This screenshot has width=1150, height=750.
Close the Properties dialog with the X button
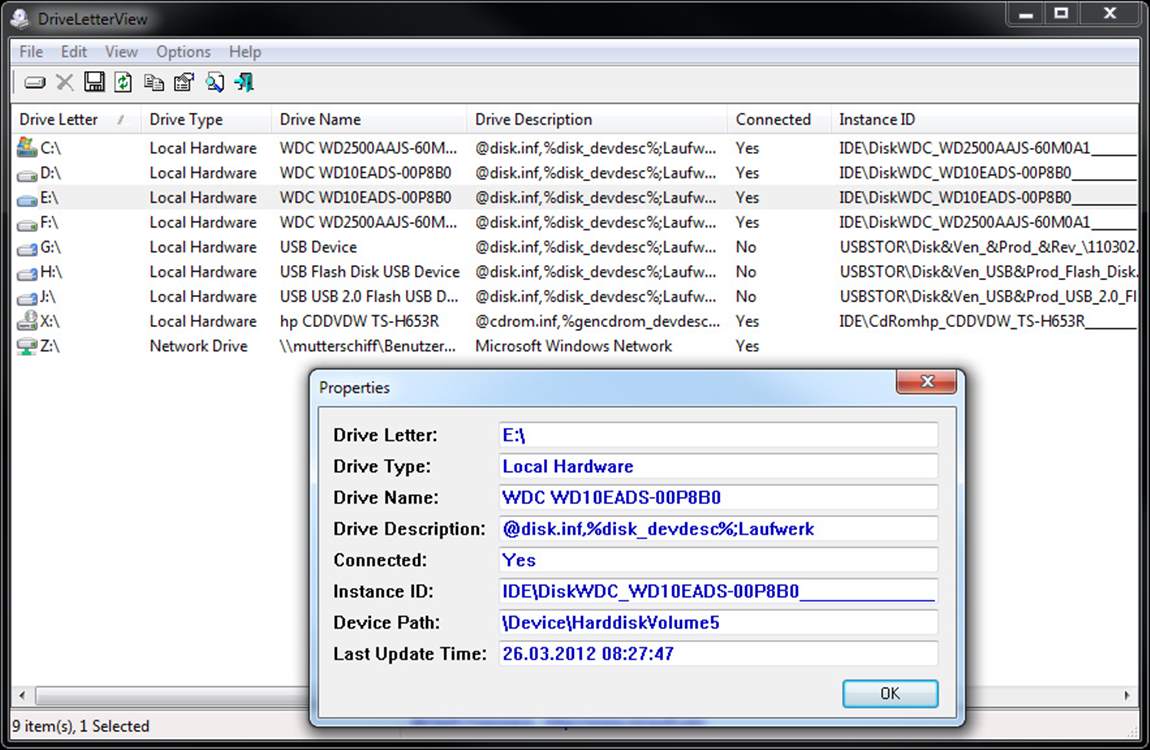coord(926,381)
